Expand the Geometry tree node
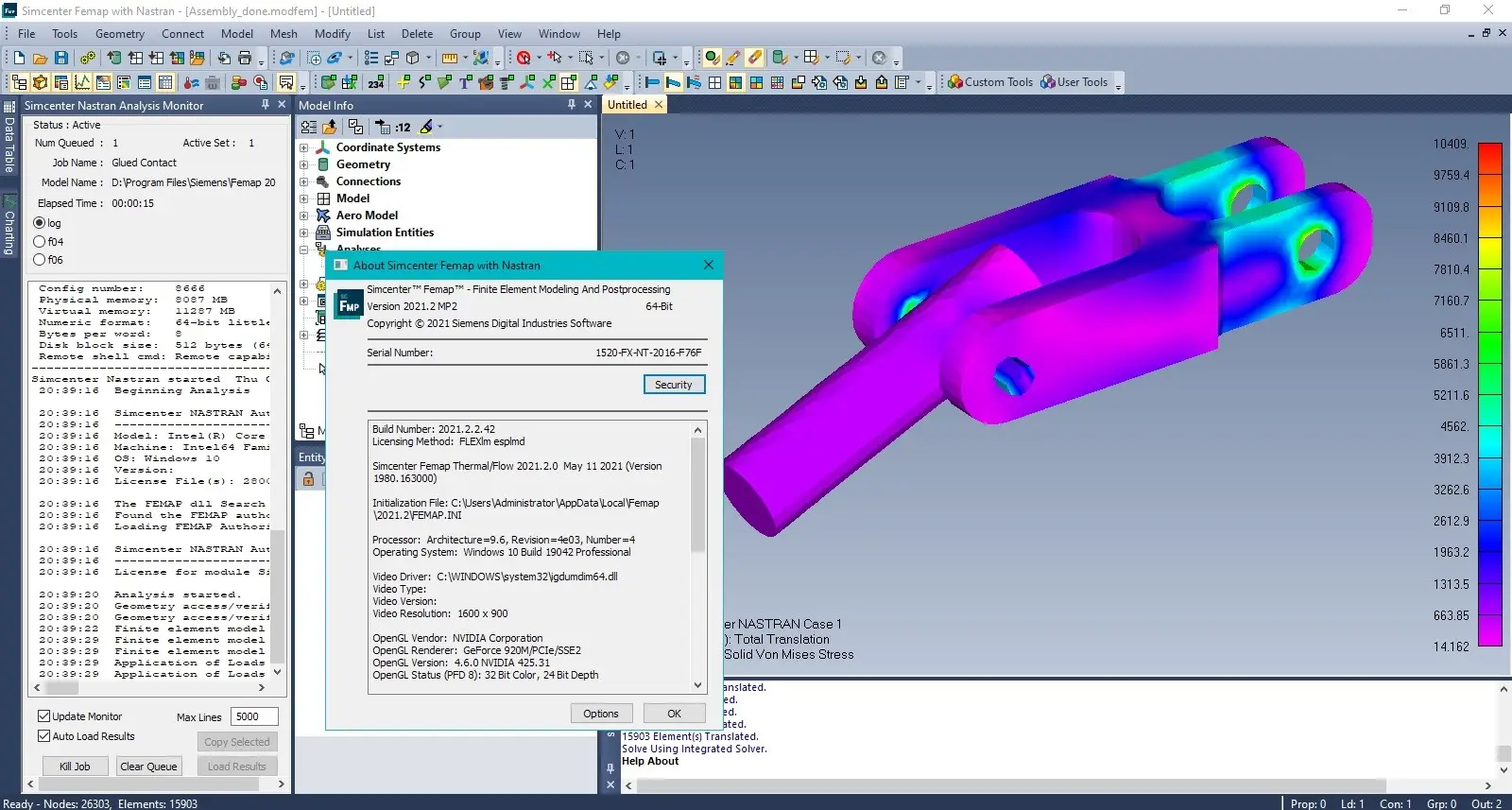Viewport: 1512px width, 810px height. coord(304,164)
